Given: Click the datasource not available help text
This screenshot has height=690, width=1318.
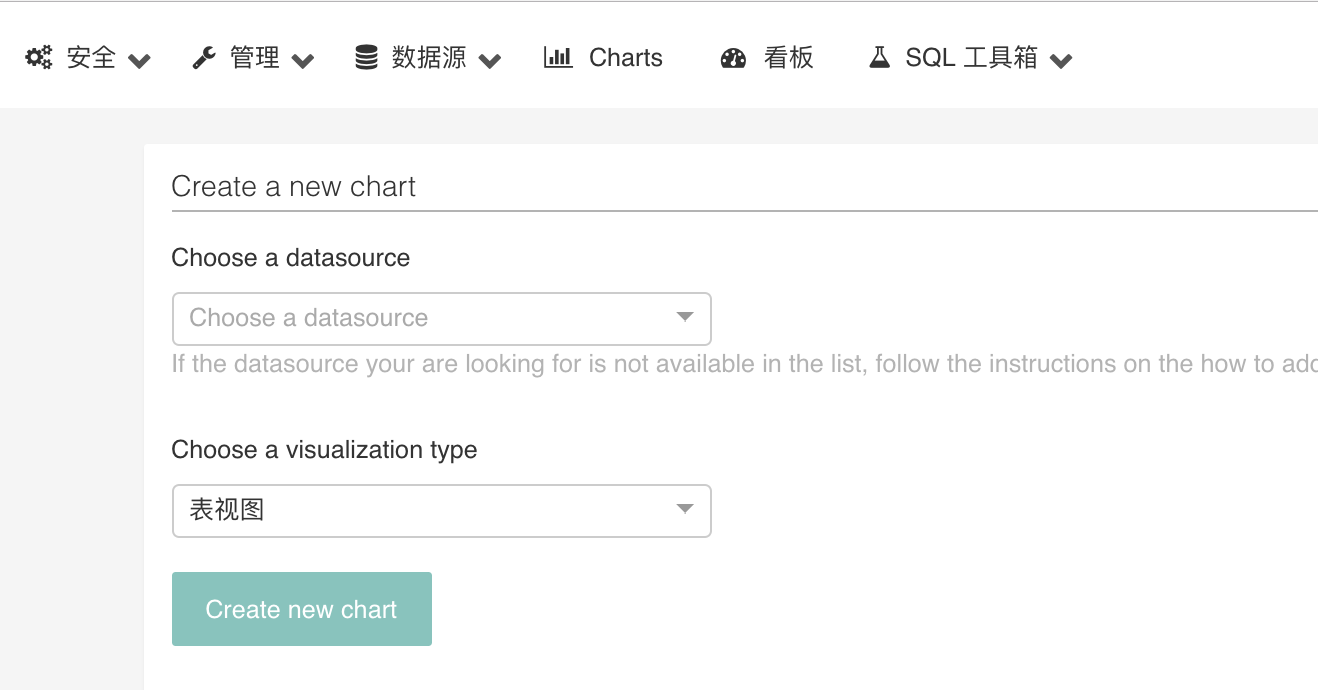Looking at the screenshot, I should [x=745, y=364].
